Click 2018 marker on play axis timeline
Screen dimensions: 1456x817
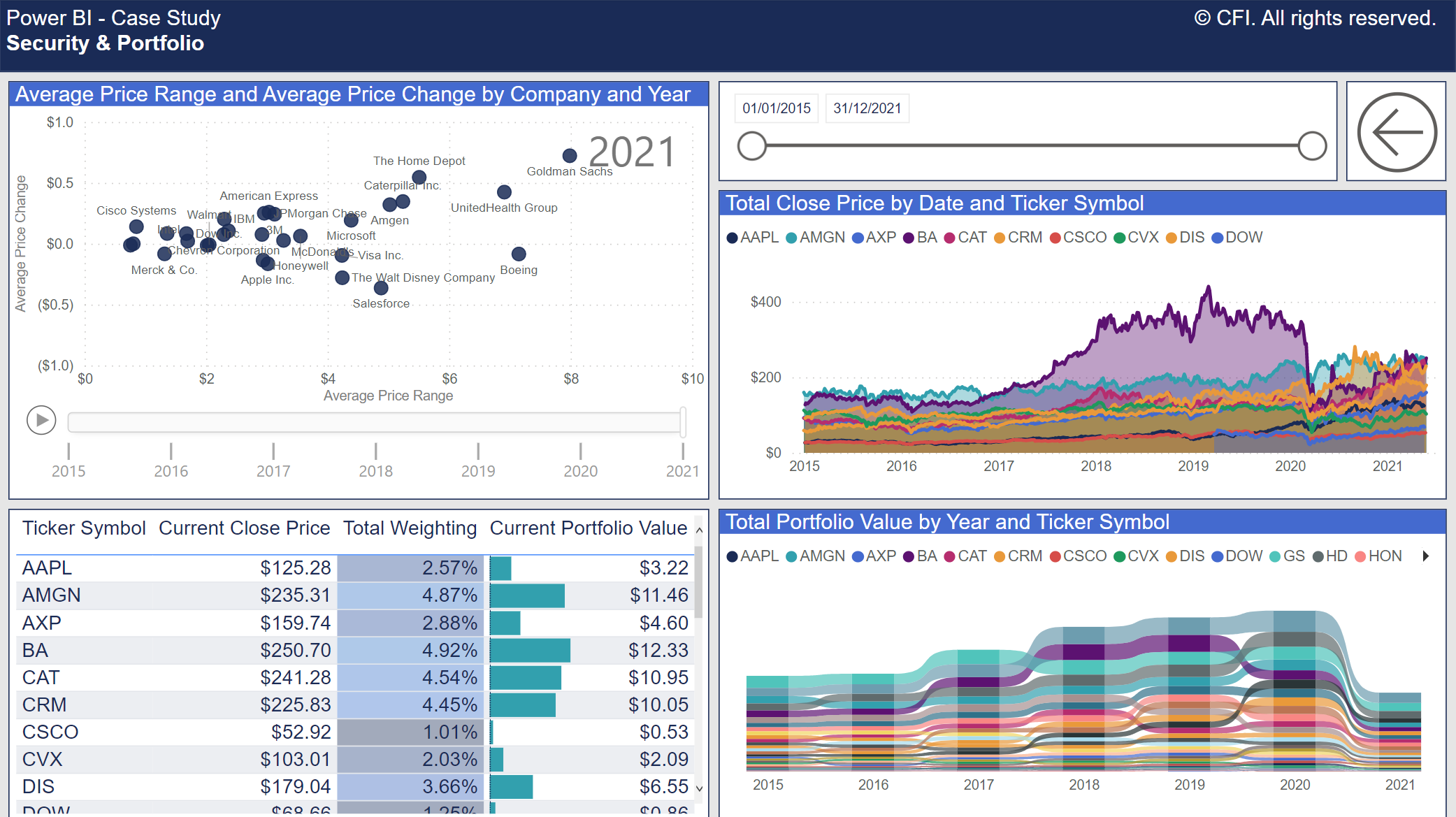click(x=376, y=452)
